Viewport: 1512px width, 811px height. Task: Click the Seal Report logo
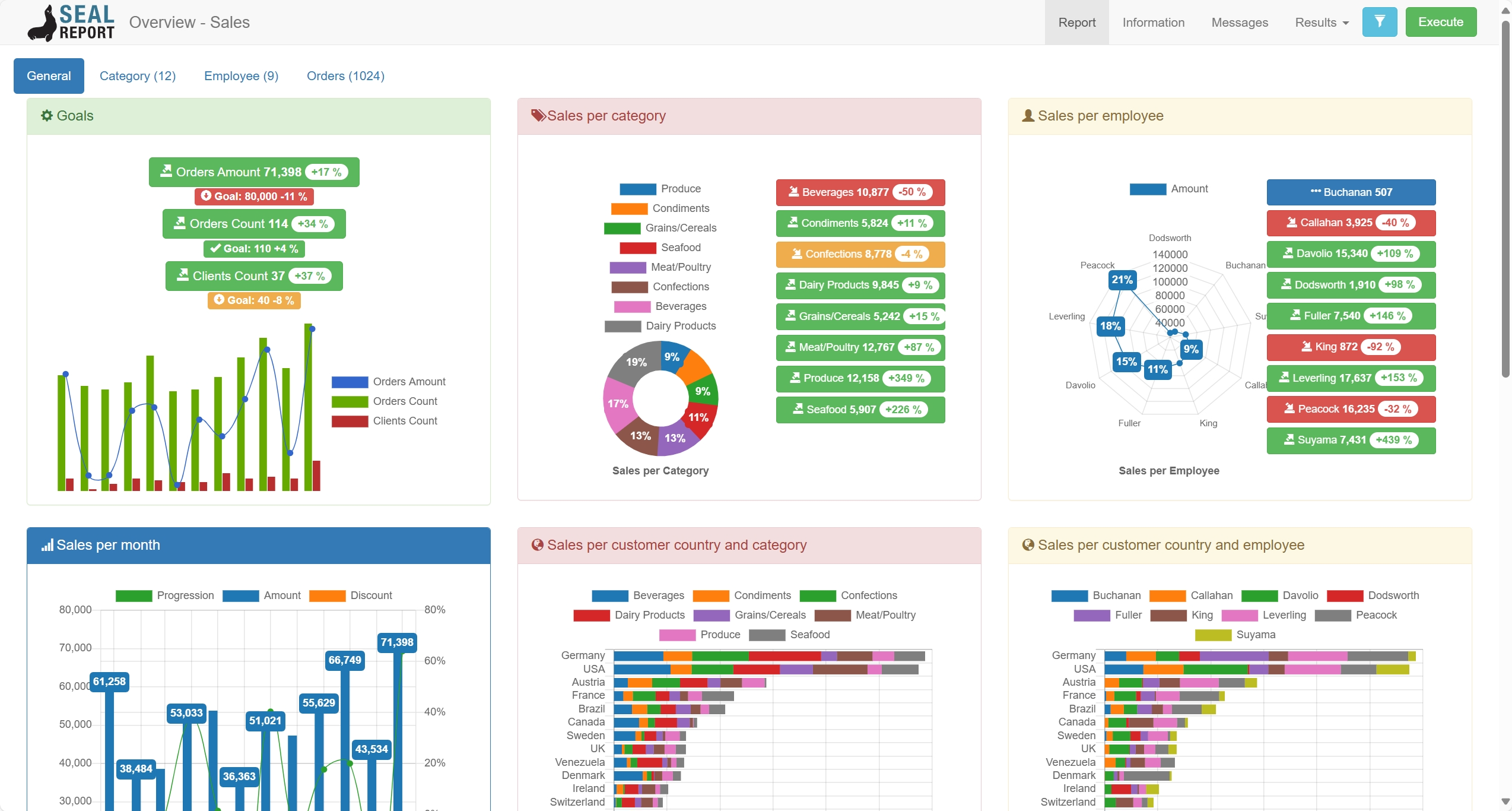(71, 23)
